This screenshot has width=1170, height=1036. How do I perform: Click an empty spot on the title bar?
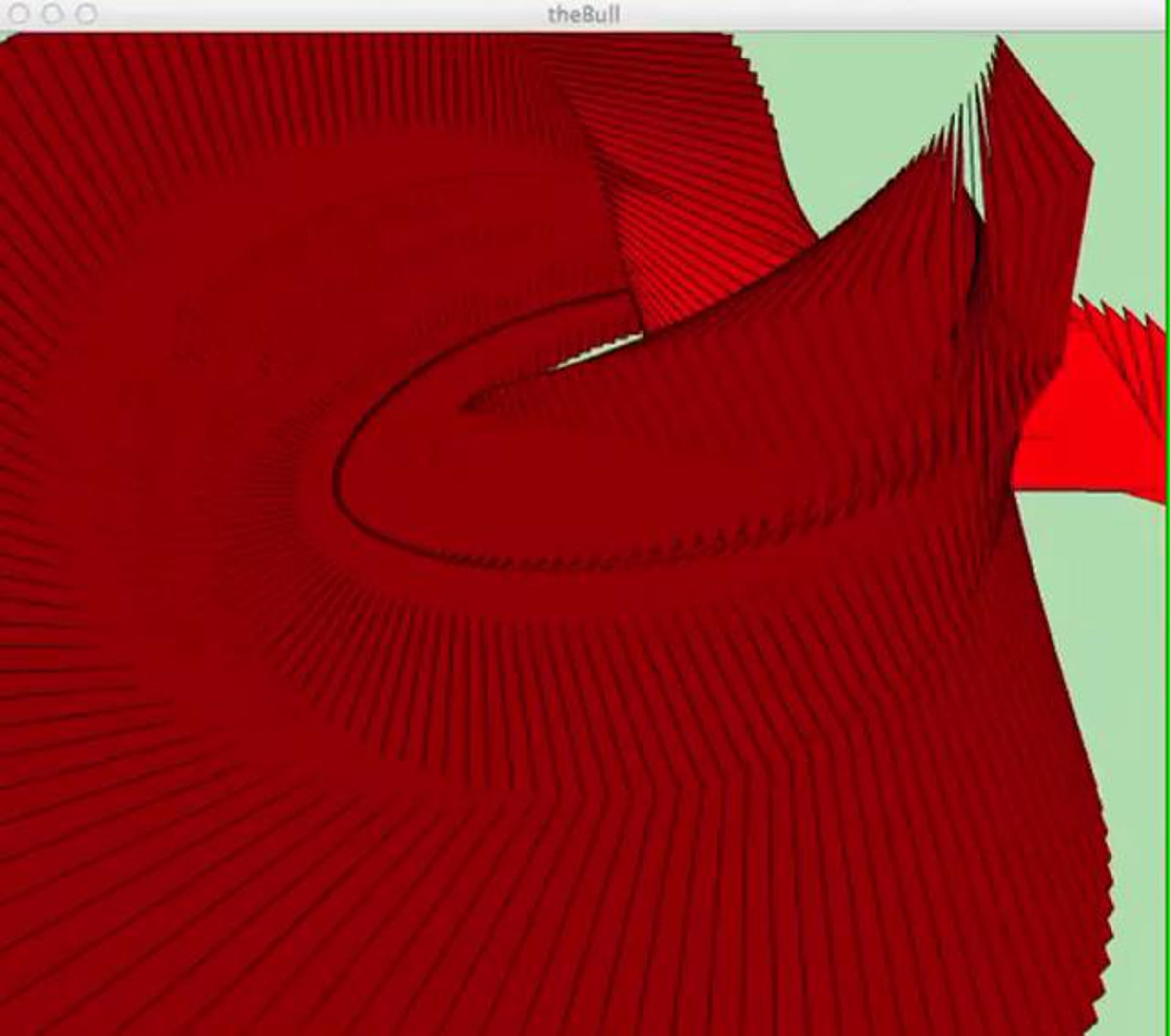(858, 14)
